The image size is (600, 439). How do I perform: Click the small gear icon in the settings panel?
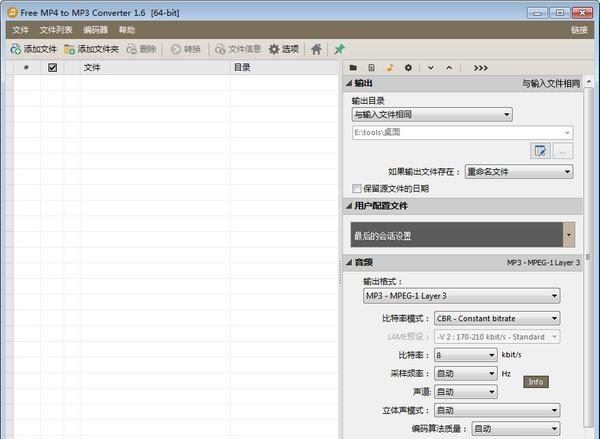click(408, 68)
